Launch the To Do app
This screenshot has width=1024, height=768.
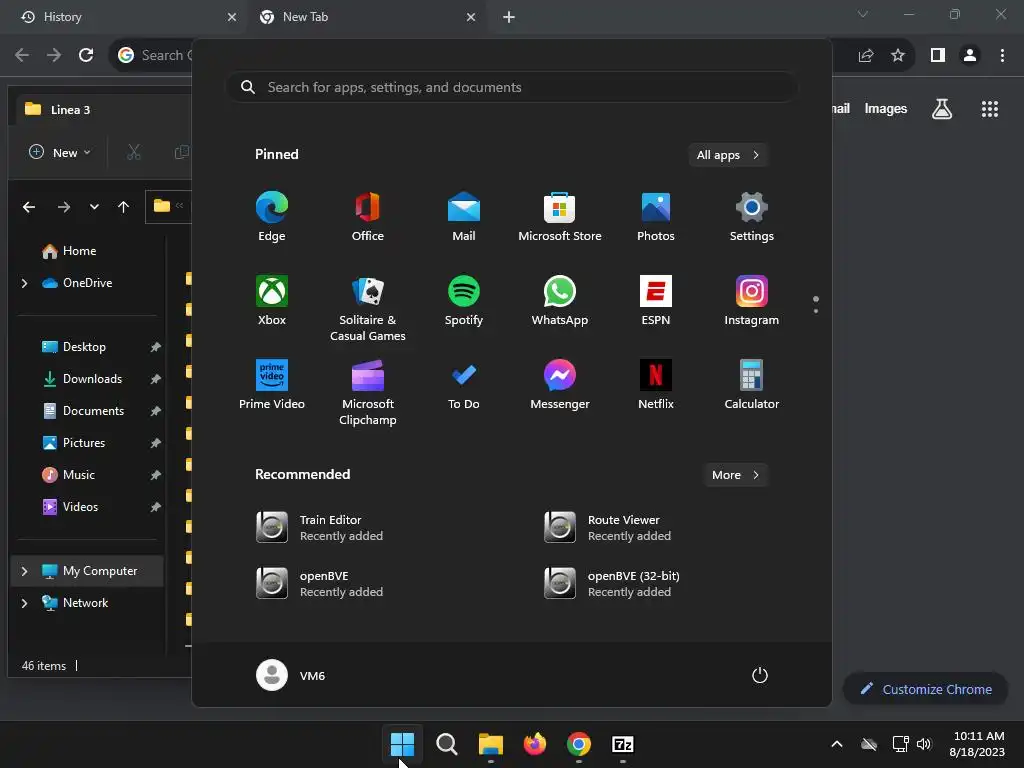click(464, 385)
